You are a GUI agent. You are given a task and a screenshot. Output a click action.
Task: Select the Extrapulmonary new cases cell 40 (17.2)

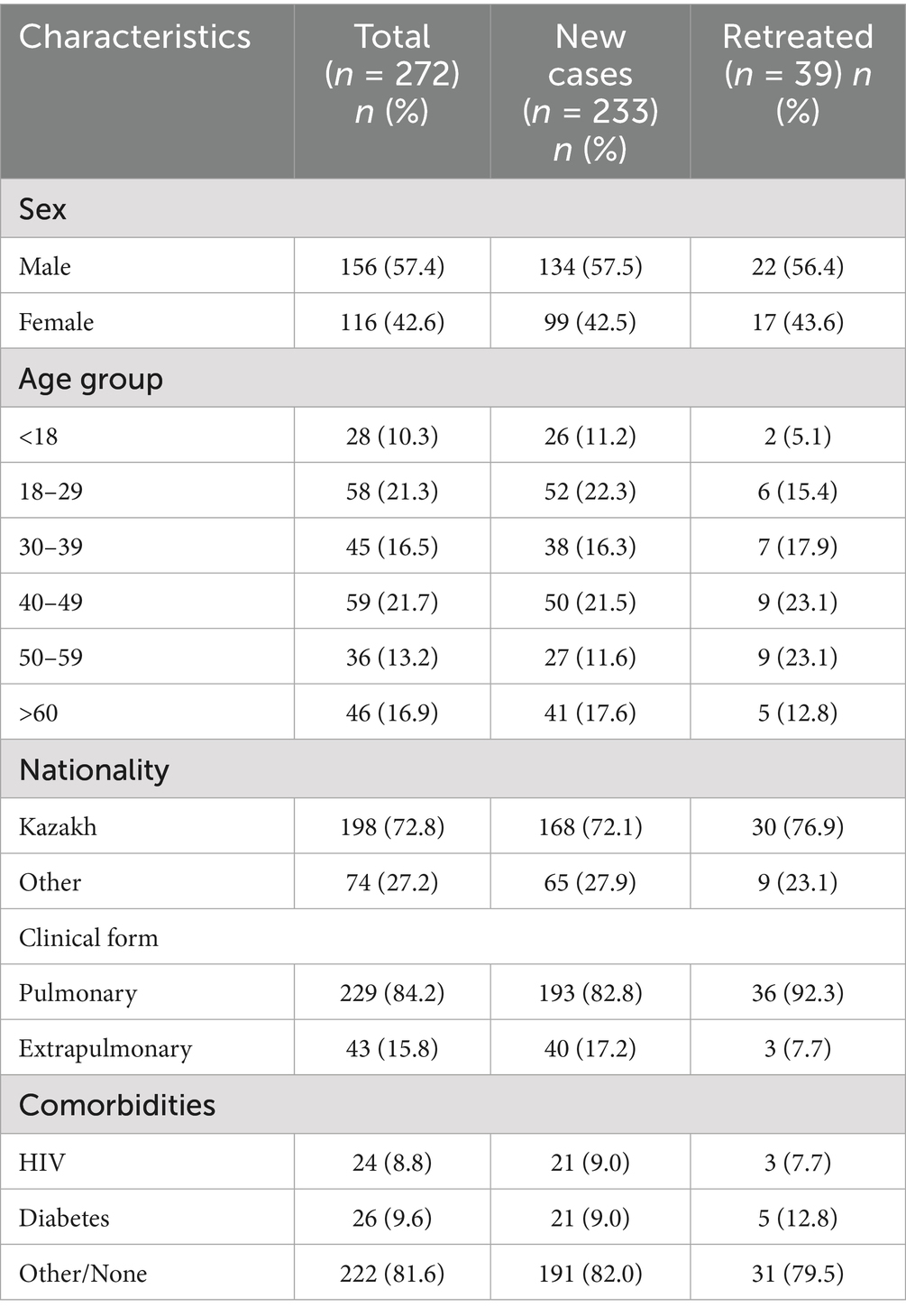click(x=590, y=1048)
